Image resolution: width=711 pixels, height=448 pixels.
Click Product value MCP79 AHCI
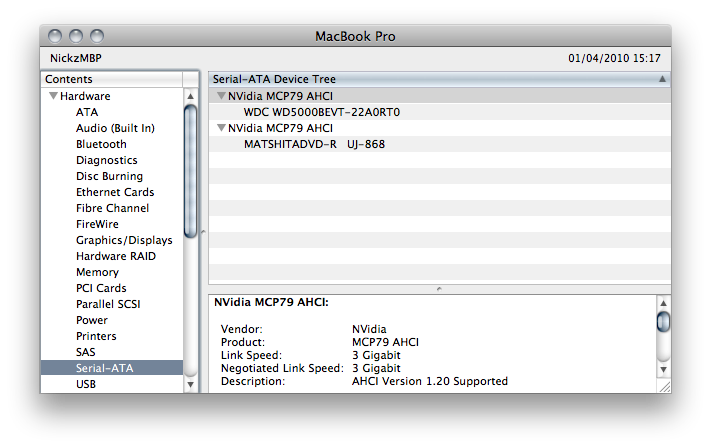[x=385, y=342]
